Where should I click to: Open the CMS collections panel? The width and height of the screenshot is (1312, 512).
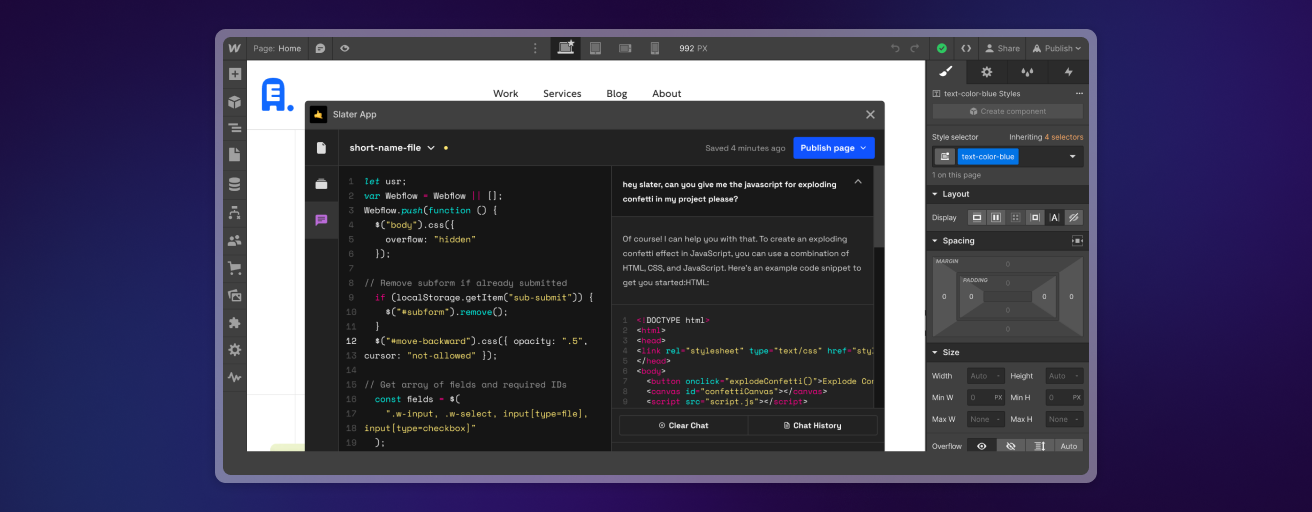click(x=234, y=184)
